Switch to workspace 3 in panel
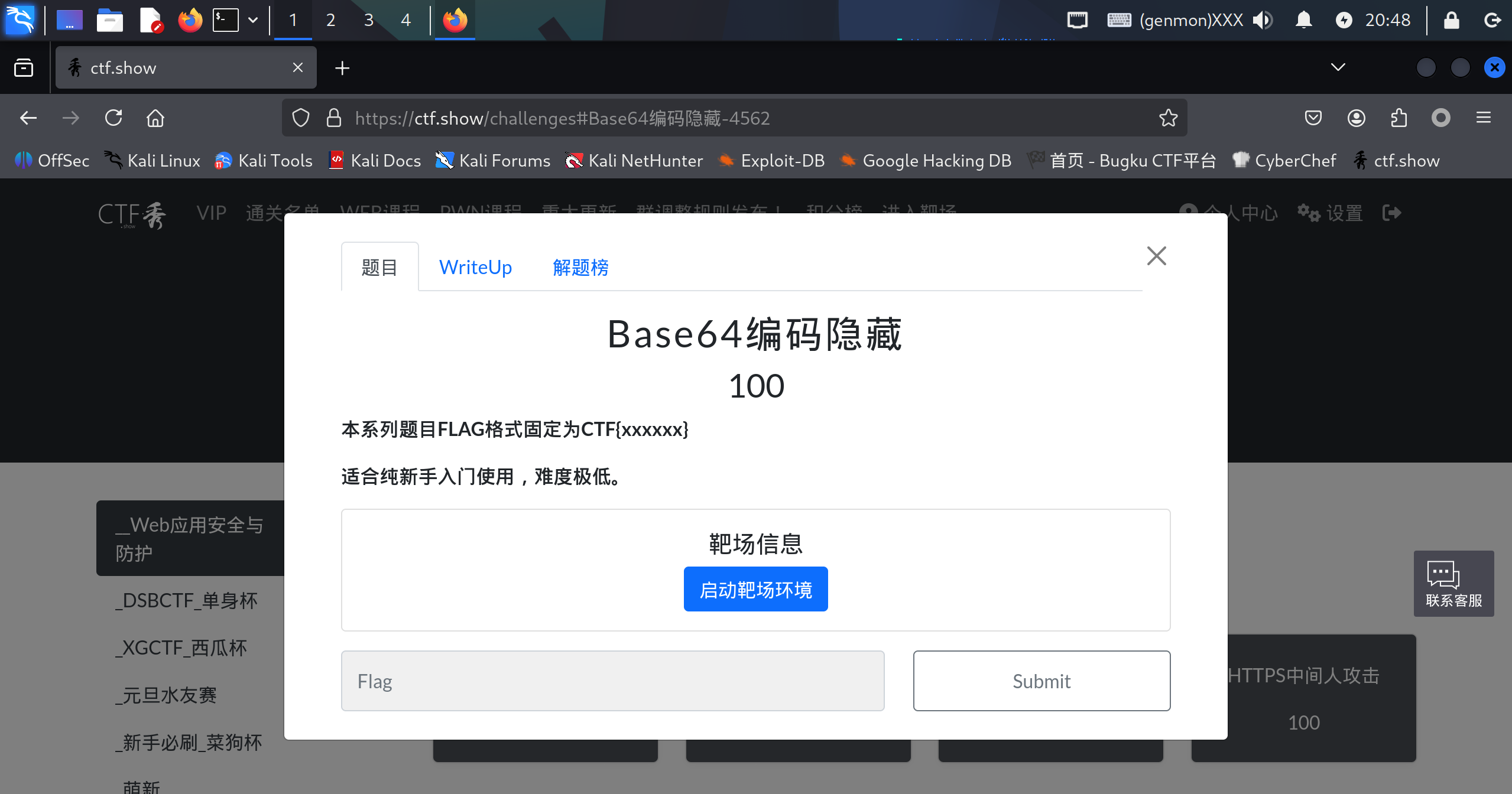This screenshot has height=794, width=1512. click(368, 20)
